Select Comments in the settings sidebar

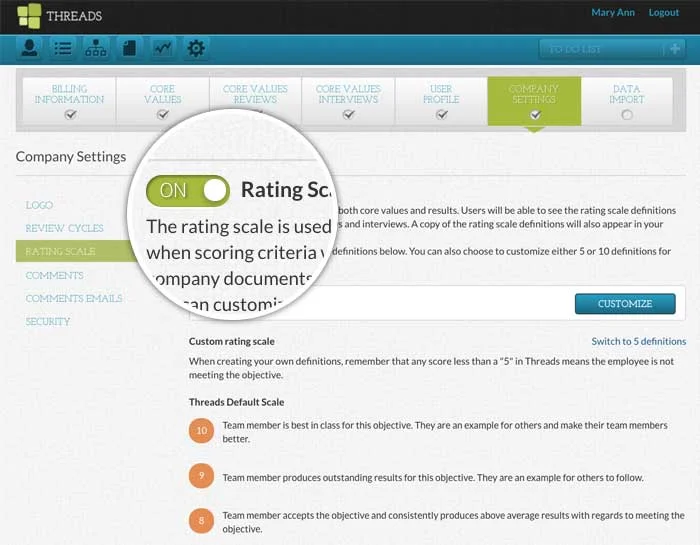coord(54,275)
